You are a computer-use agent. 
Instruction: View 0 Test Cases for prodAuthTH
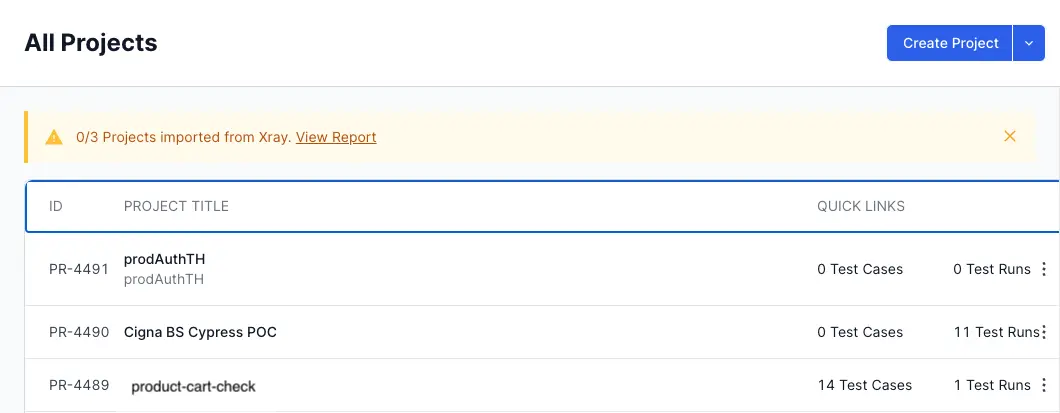click(x=860, y=269)
